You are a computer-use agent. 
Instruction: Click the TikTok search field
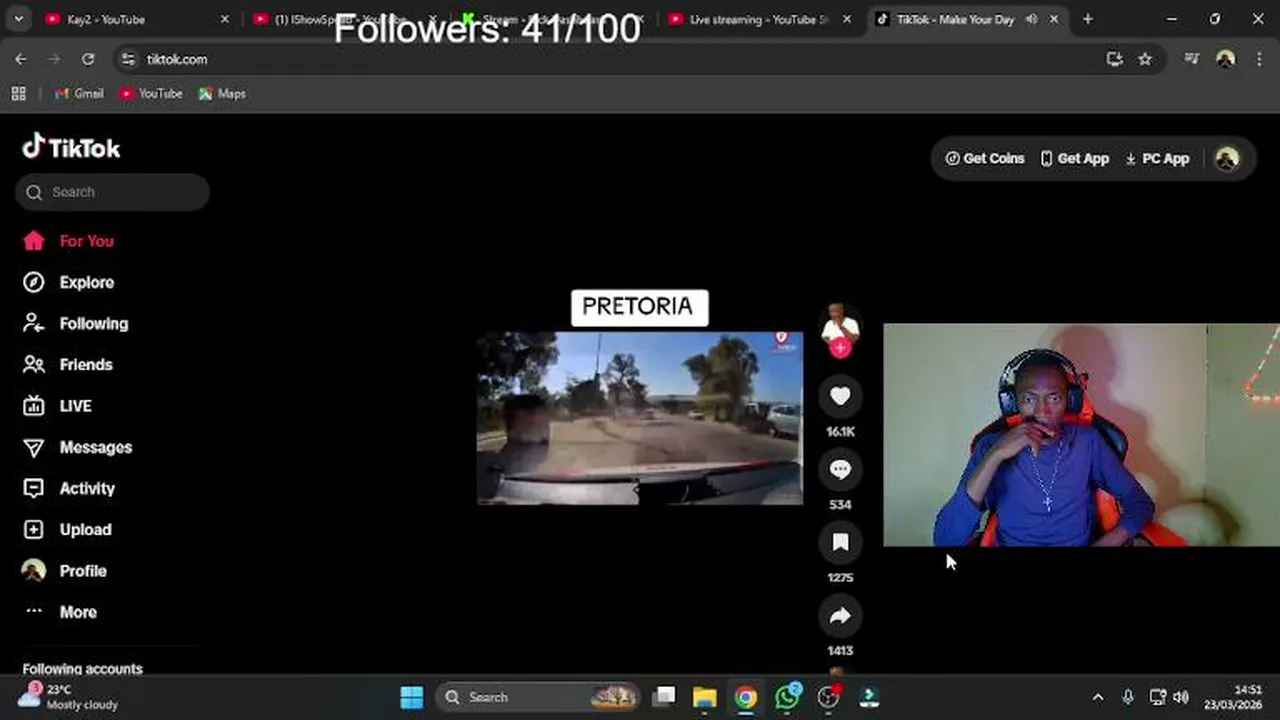coord(112,192)
